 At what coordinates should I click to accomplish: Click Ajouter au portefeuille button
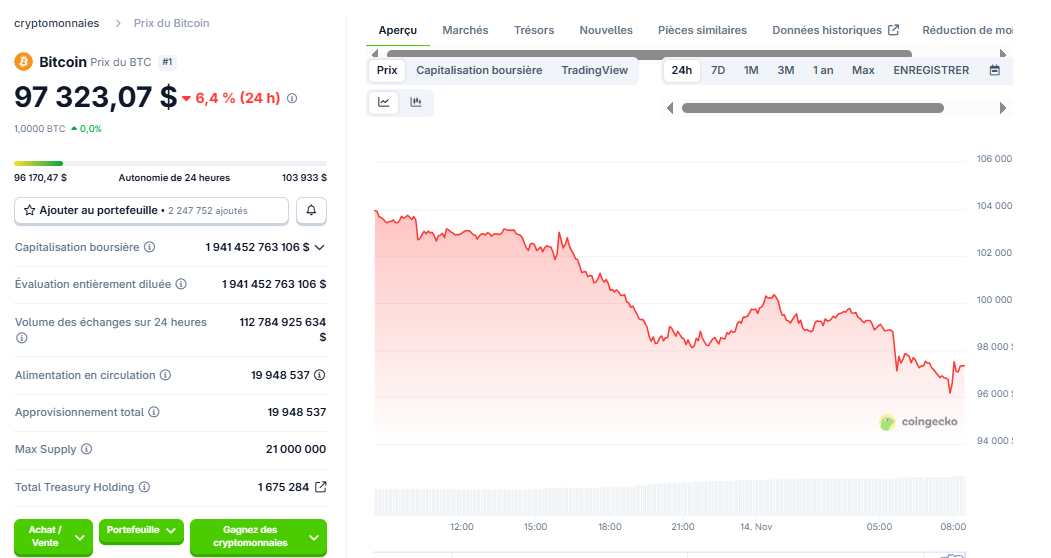(151, 211)
